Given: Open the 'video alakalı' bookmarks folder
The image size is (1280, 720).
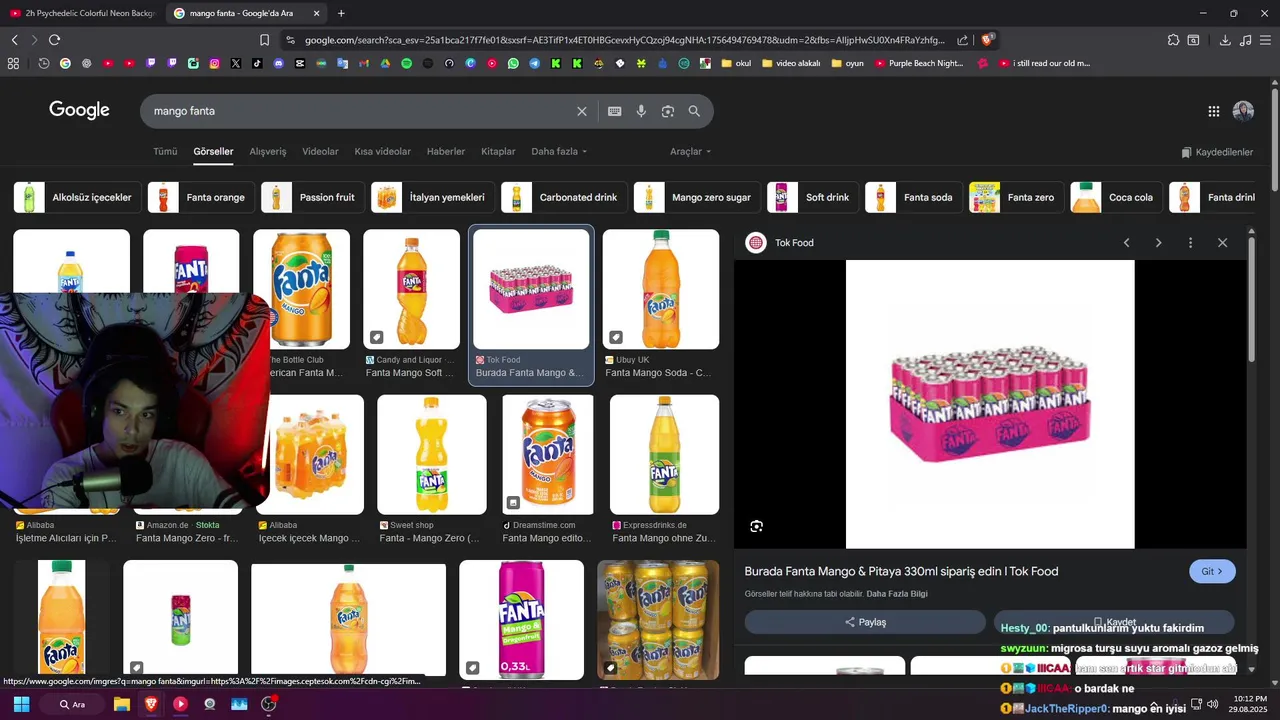Looking at the screenshot, I should [x=791, y=63].
